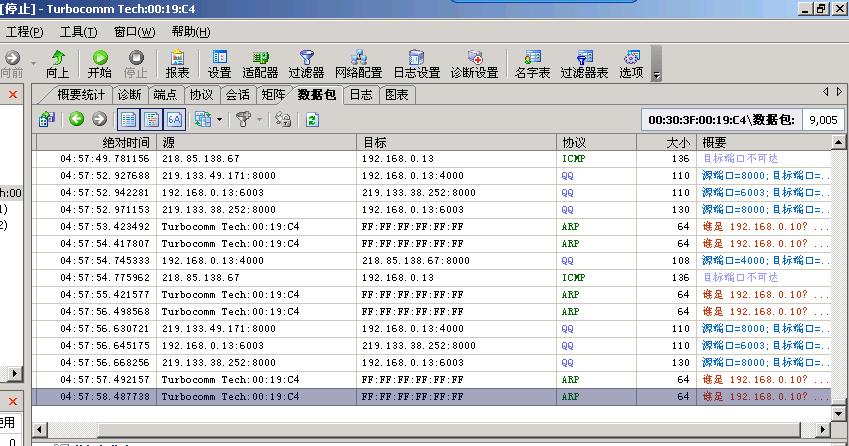Open the 工具(T) menu
Image resolution: width=849 pixels, height=446 pixels.
pyautogui.click(x=79, y=32)
